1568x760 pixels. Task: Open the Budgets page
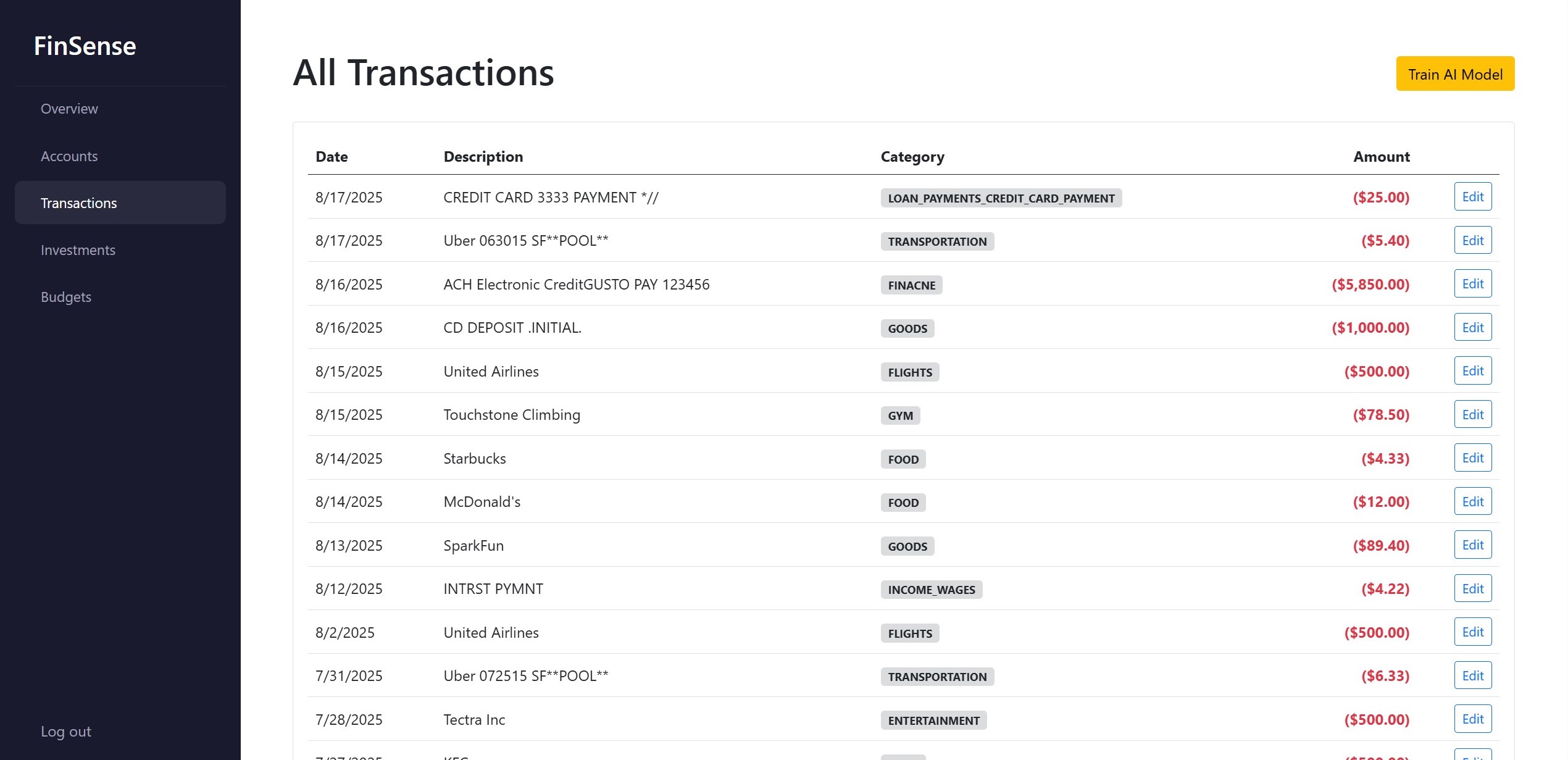click(x=66, y=297)
